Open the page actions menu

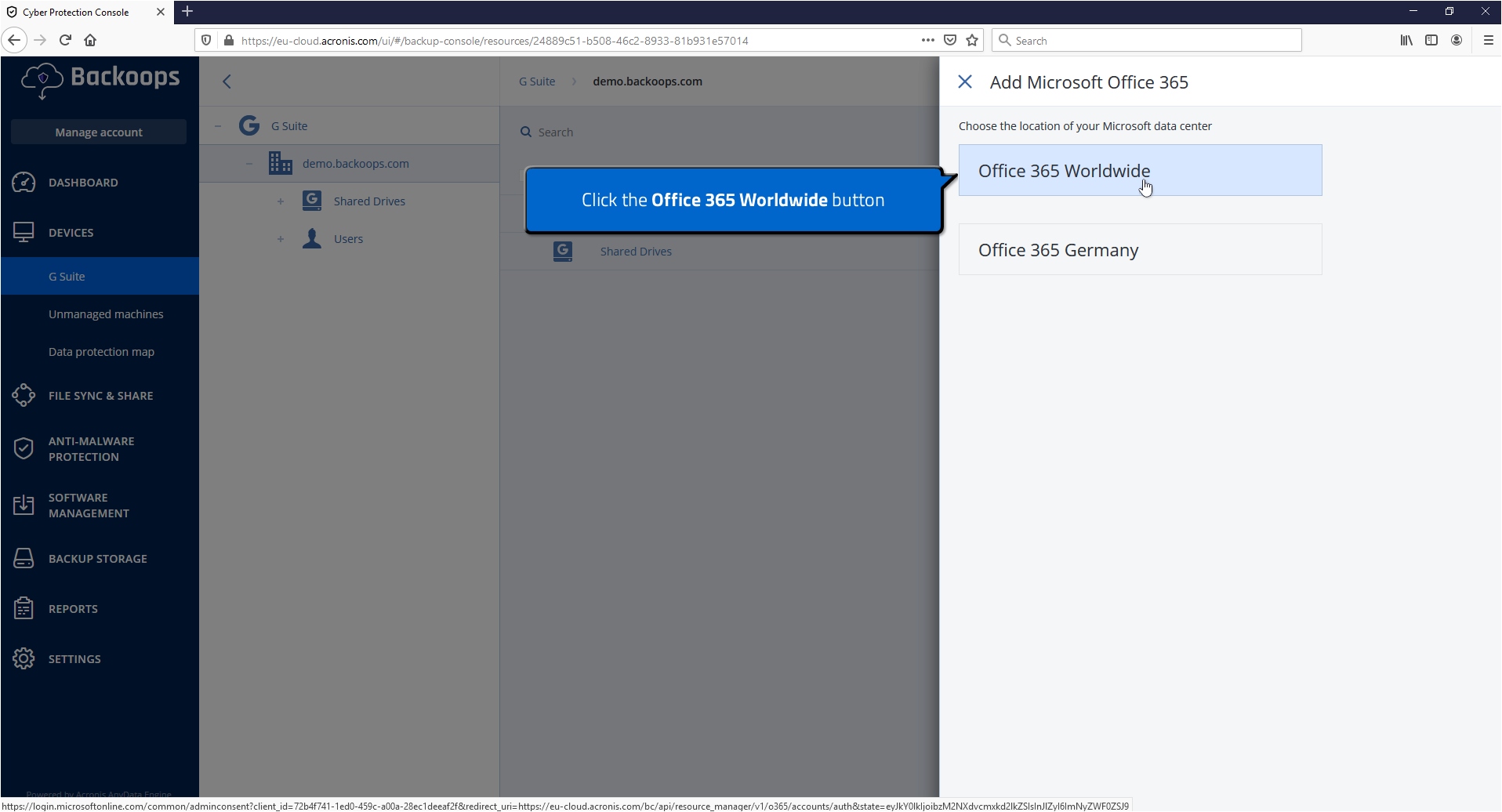coord(928,40)
